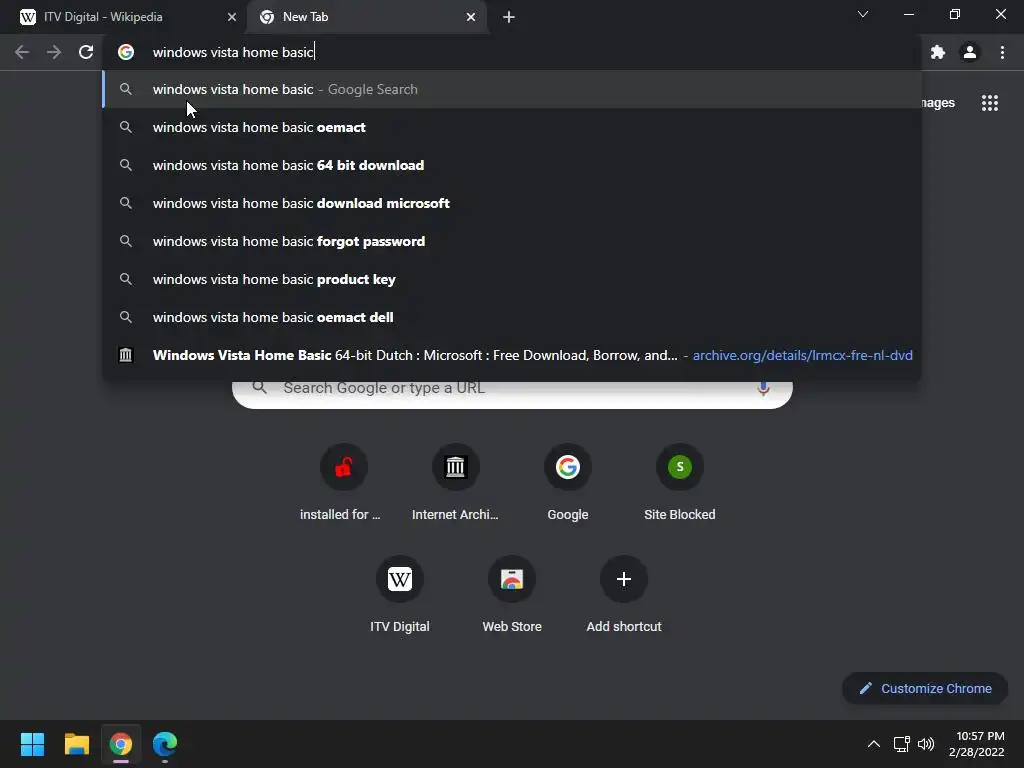Open the clock and date in taskbar
Image resolution: width=1024 pixels, height=768 pixels.
(x=976, y=744)
